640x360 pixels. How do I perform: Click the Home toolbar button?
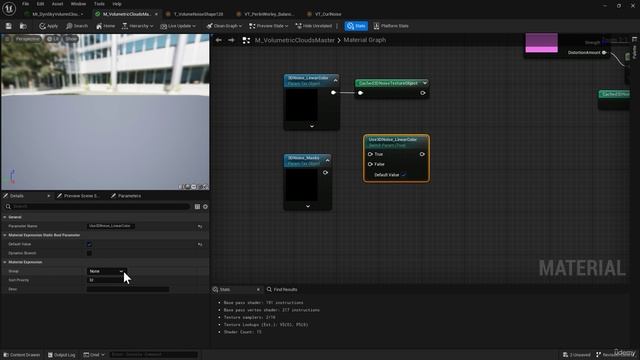pyautogui.click(x=105, y=26)
